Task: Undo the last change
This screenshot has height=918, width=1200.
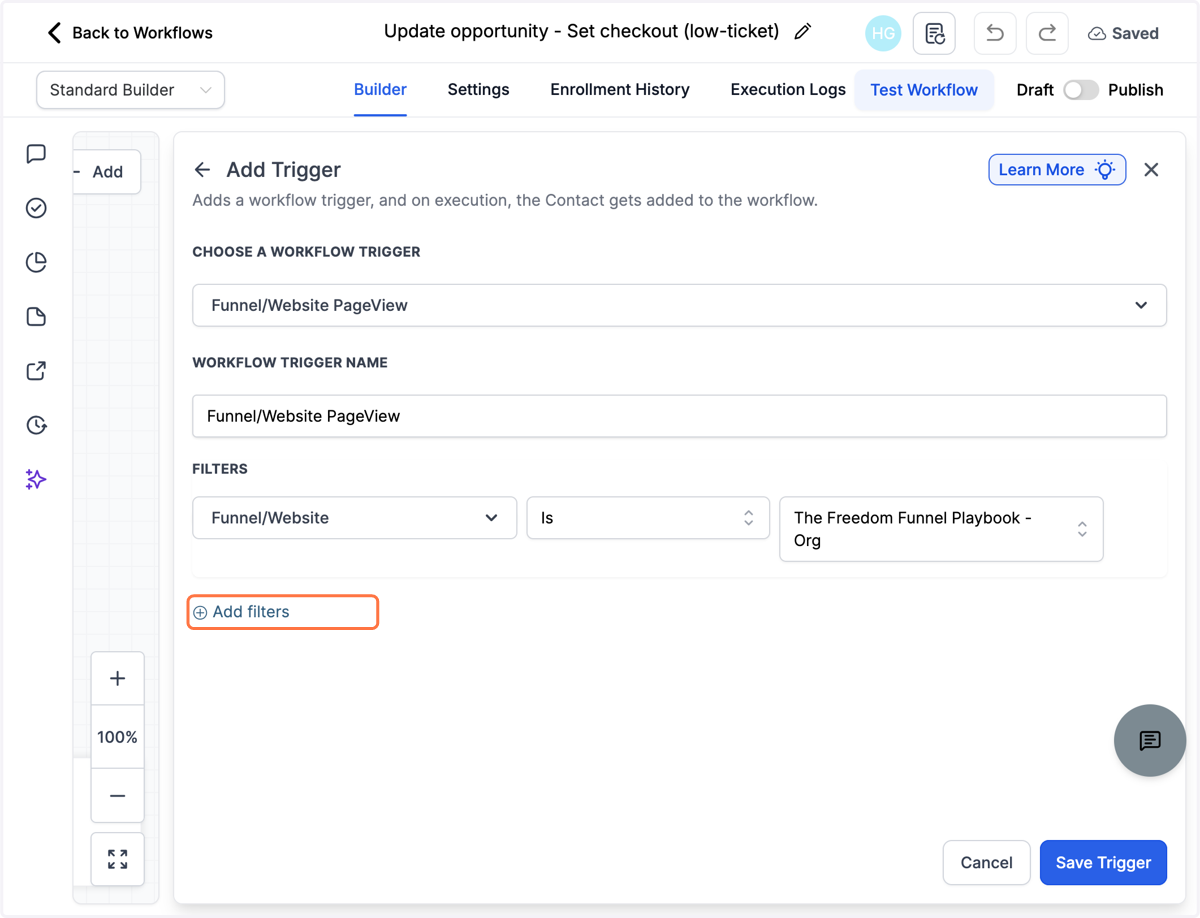Action: [x=995, y=33]
